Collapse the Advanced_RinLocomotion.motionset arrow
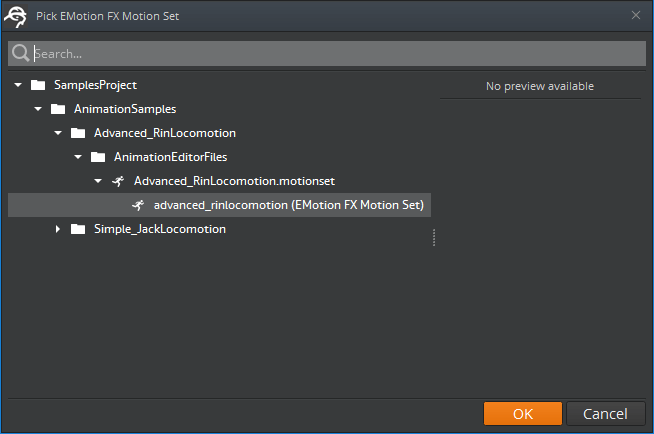The width and height of the screenshot is (654, 434). click(x=98, y=181)
